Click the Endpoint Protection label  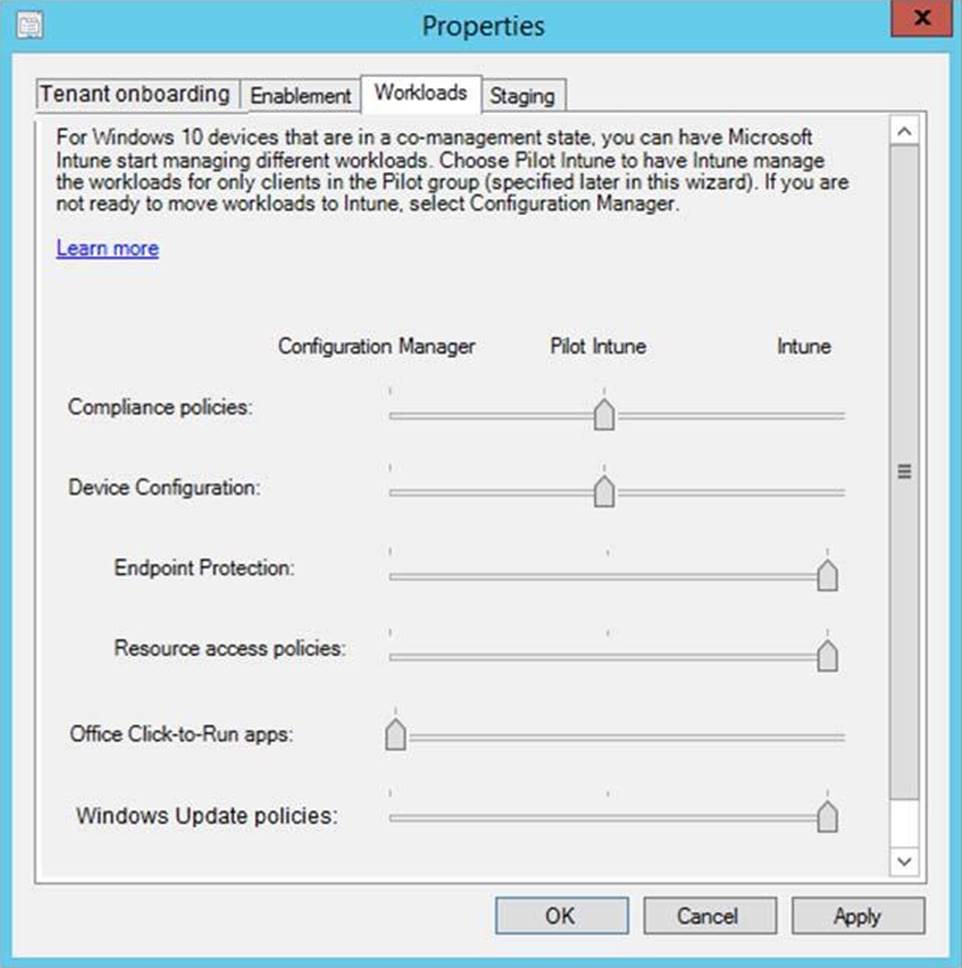[204, 568]
